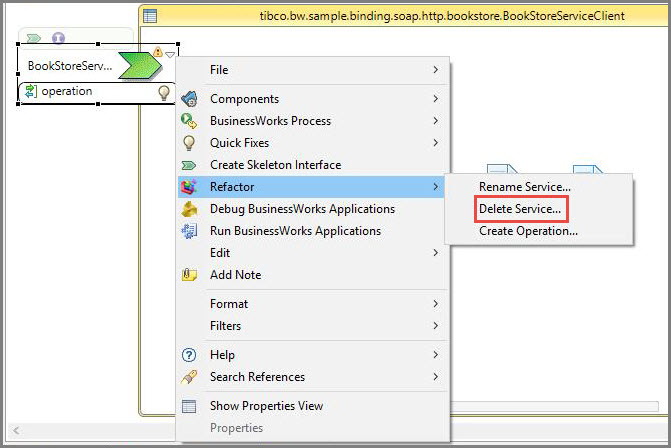
Task: Click the Show Properties View table icon
Action: coord(189,406)
